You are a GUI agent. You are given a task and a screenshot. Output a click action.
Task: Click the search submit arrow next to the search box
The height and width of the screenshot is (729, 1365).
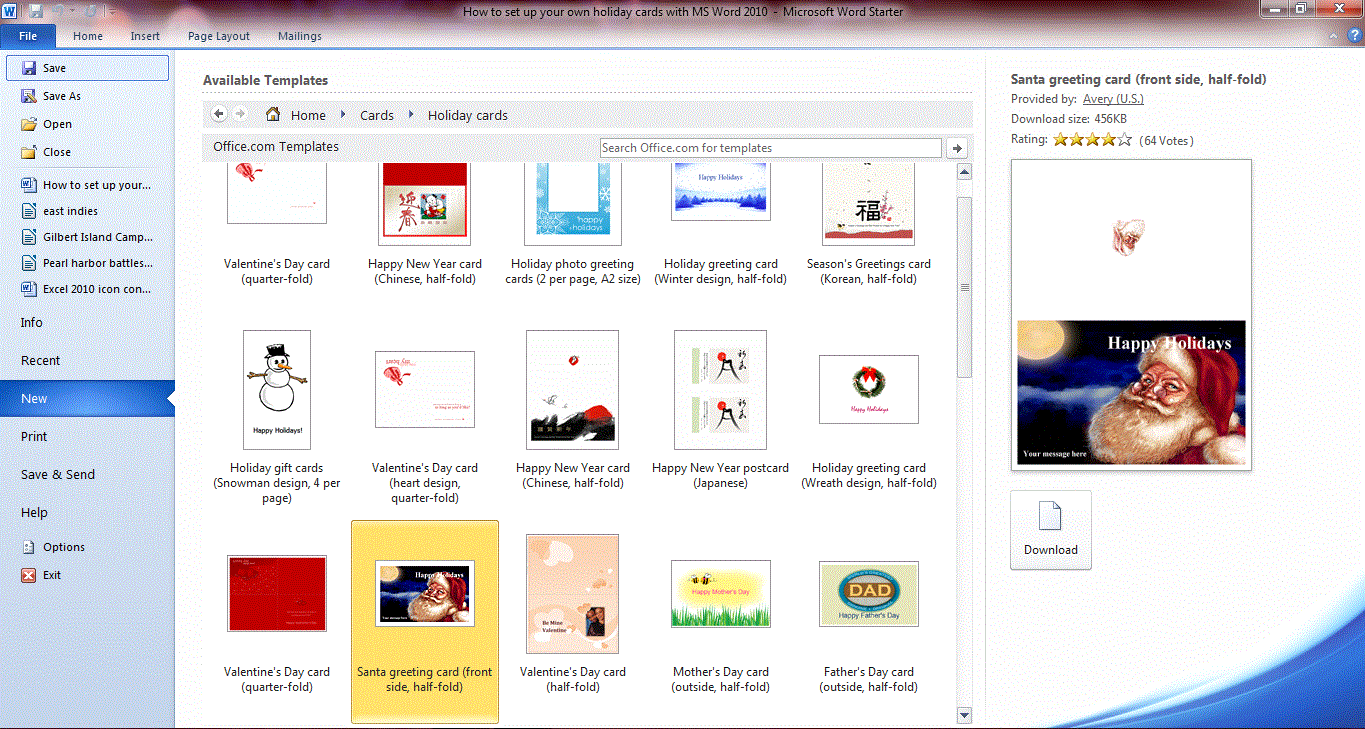point(956,147)
